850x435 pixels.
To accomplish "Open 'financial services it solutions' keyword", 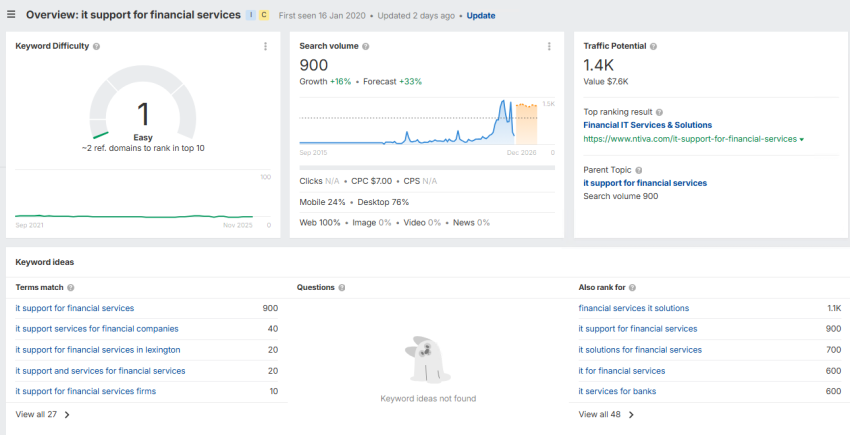I will [x=634, y=308].
